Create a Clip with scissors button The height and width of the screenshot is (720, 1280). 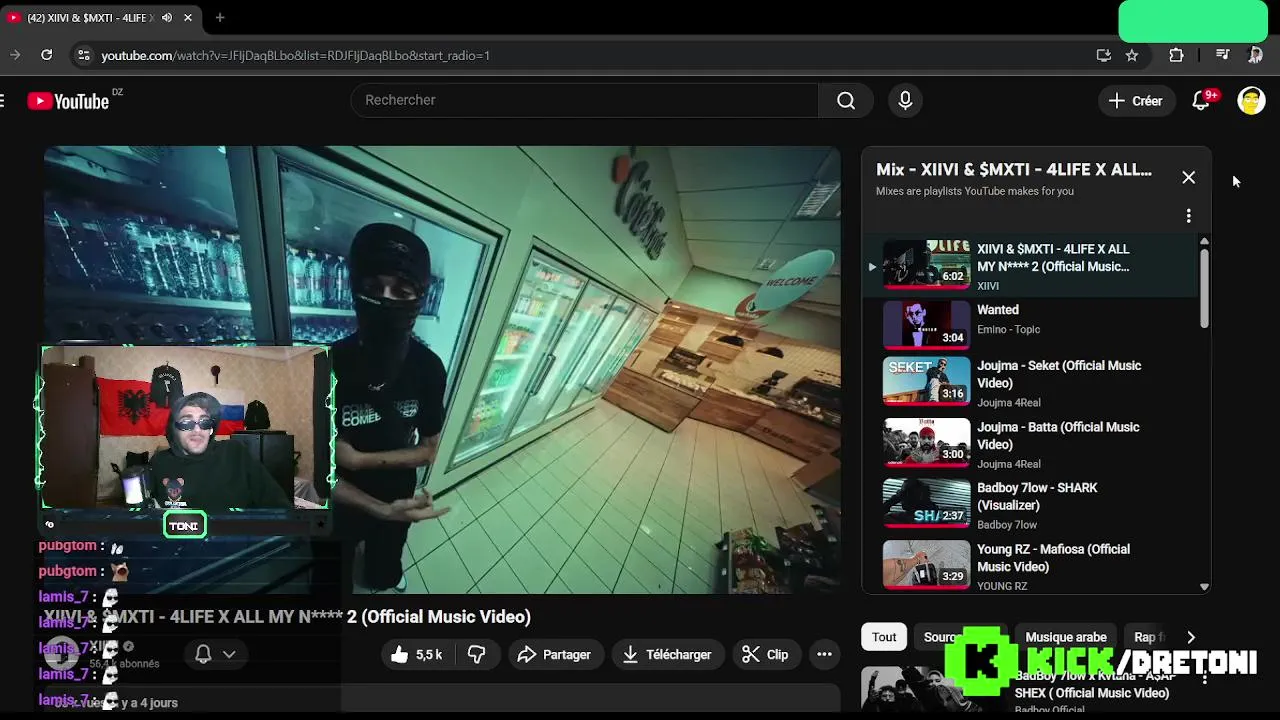pyautogui.click(x=766, y=654)
